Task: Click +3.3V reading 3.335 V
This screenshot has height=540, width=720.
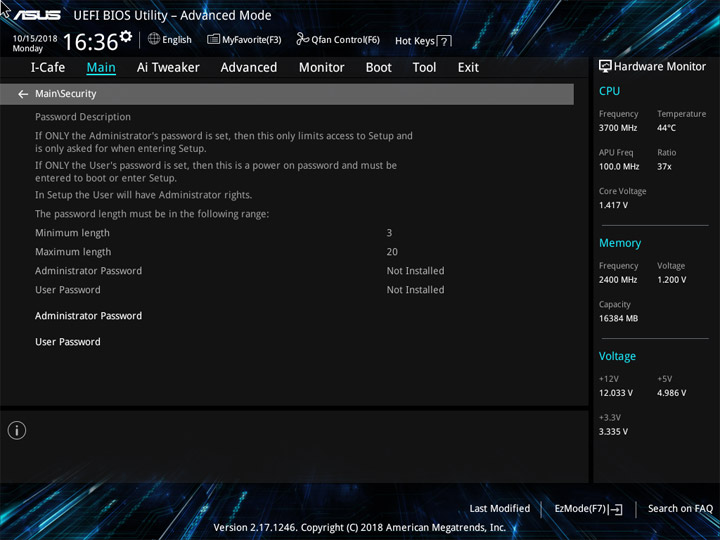Action: click(613, 432)
